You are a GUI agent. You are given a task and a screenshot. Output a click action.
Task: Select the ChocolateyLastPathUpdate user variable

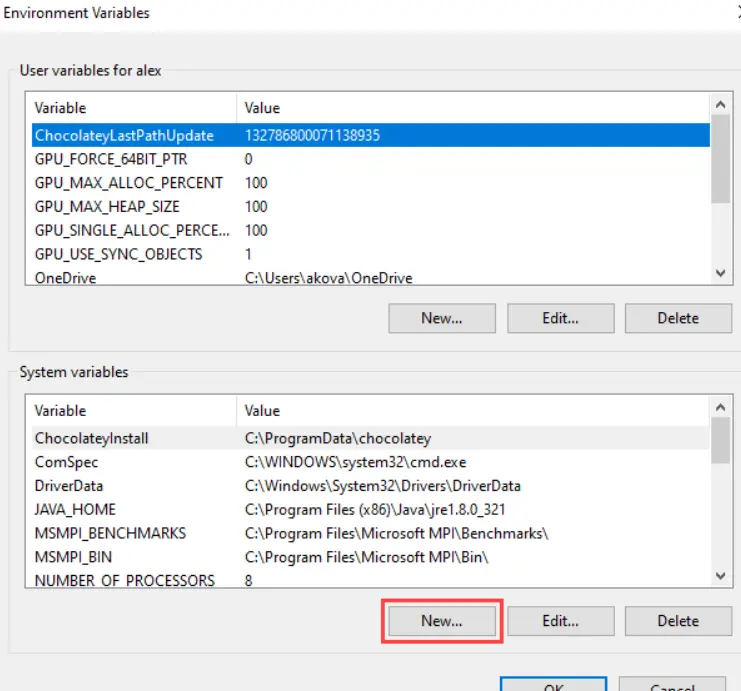click(124, 135)
